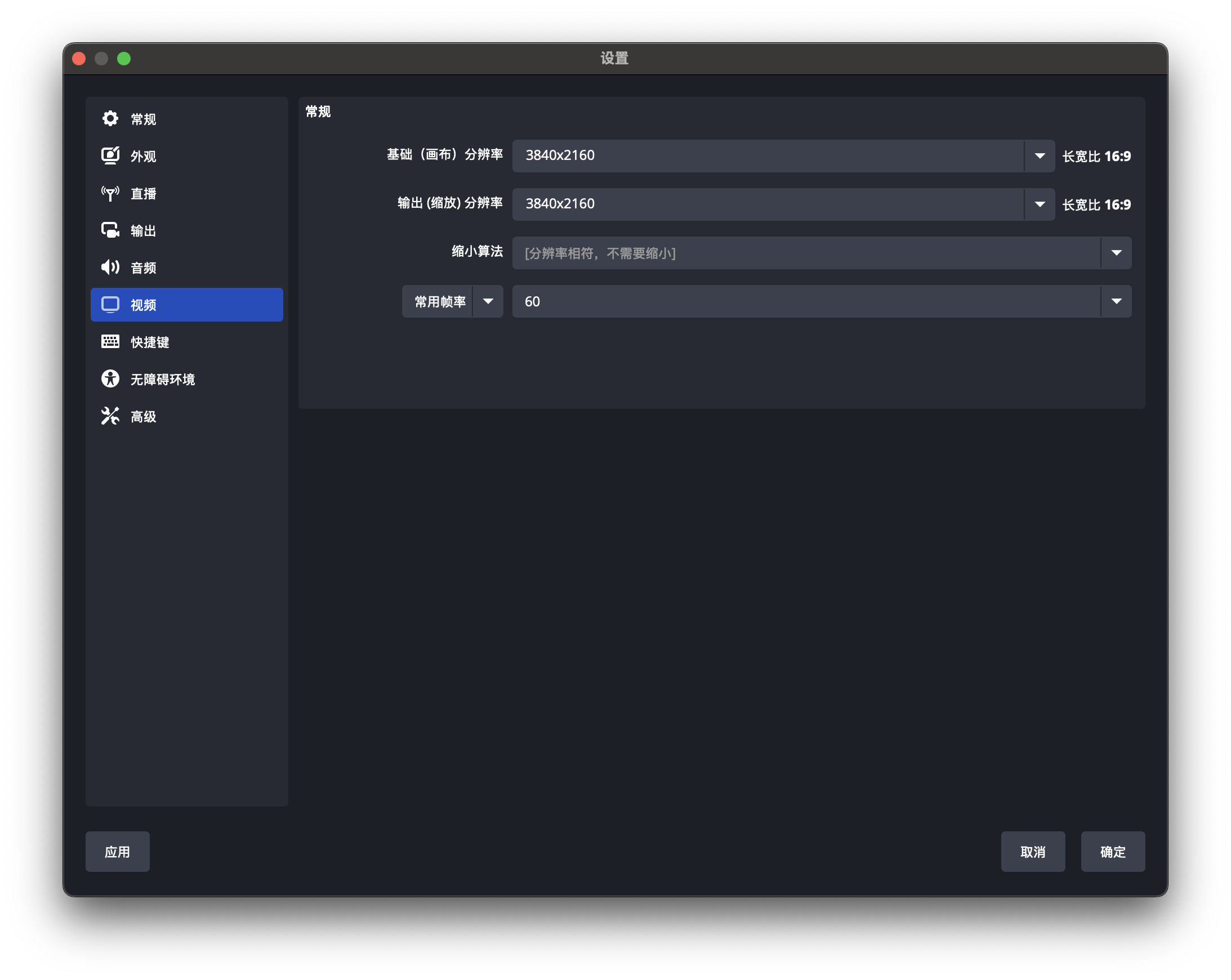Screen dimensions: 1231x980
Task: Expand the frame rate value dropdown showing 60
Action: tap(1116, 301)
